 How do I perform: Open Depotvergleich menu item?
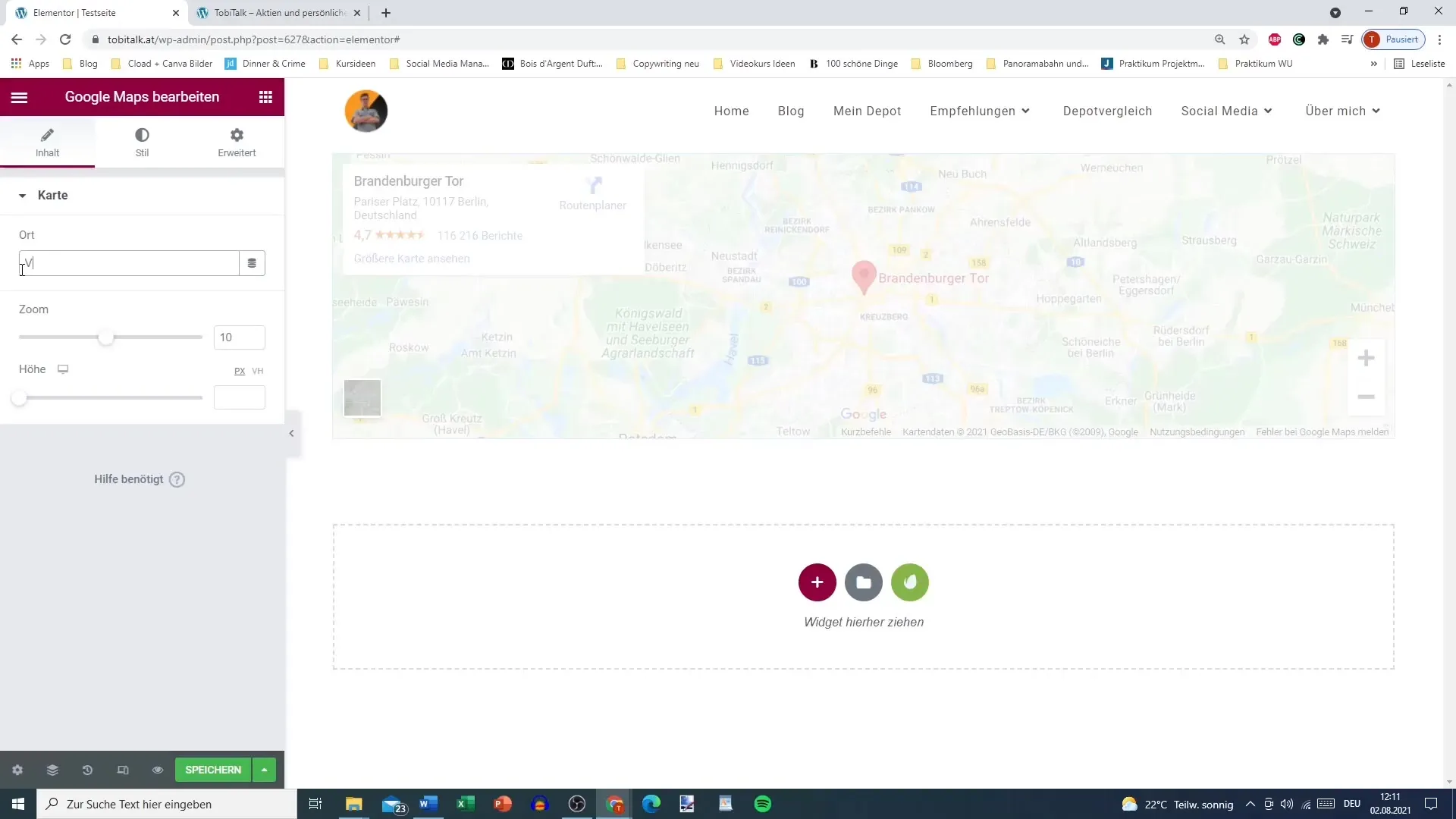tap(1107, 111)
